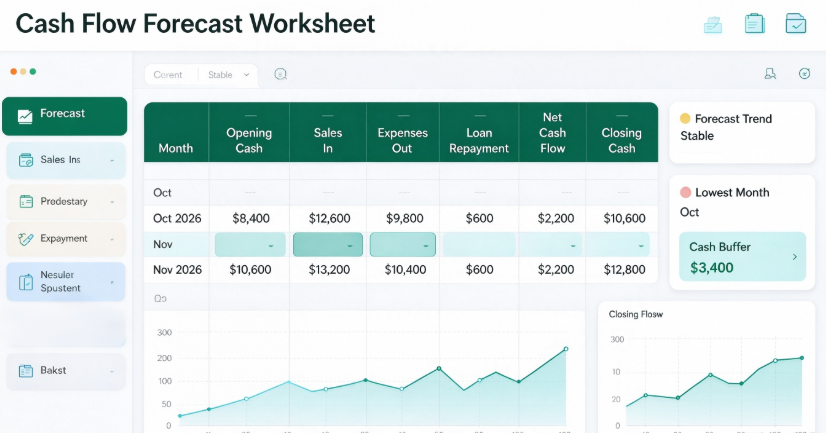Image resolution: width=826 pixels, height=433 pixels.
Task: Open the Nov Closing Cash dropdown
Action: click(x=617, y=245)
